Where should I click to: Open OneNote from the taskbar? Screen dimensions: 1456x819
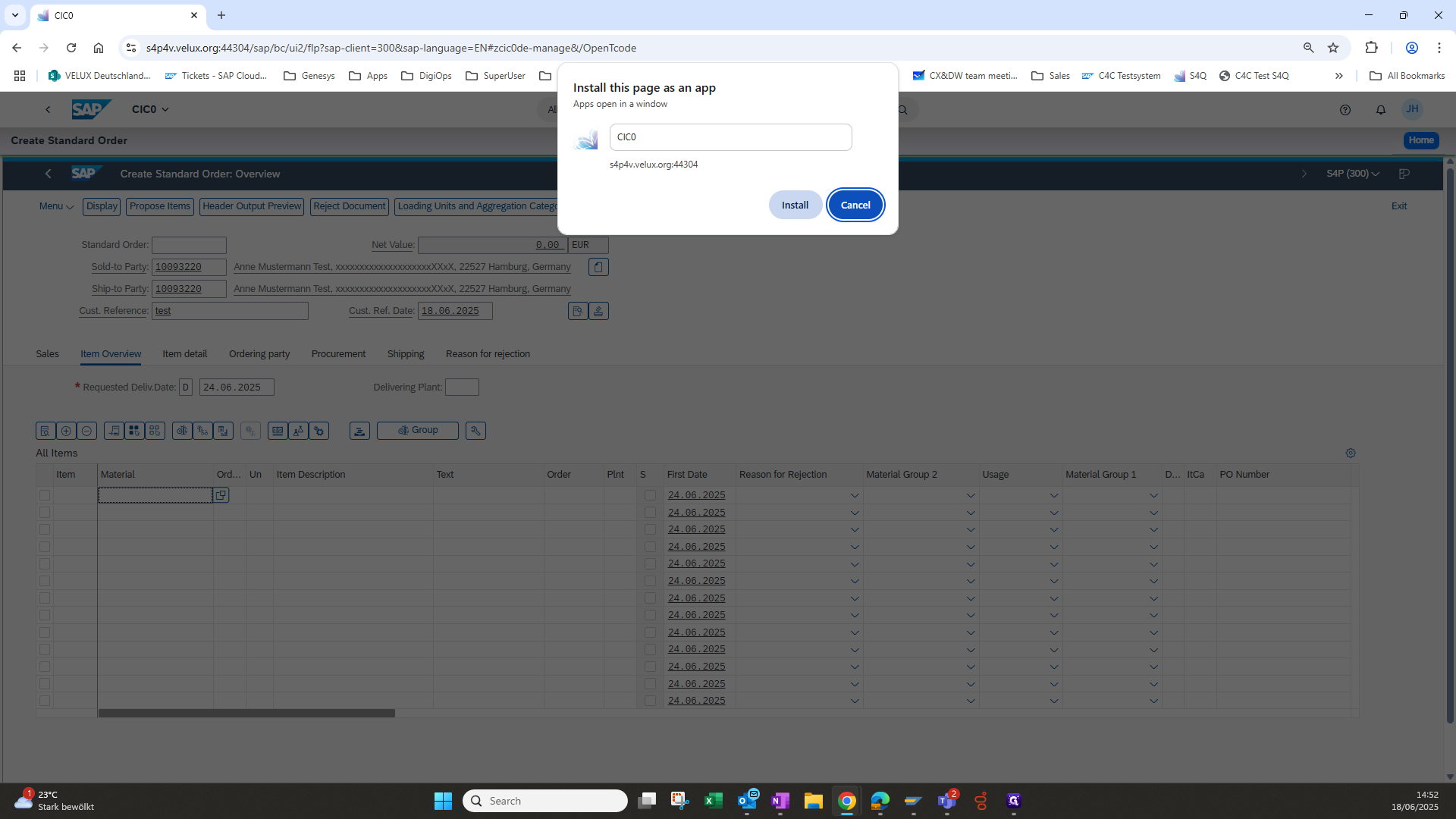(x=780, y=801)
